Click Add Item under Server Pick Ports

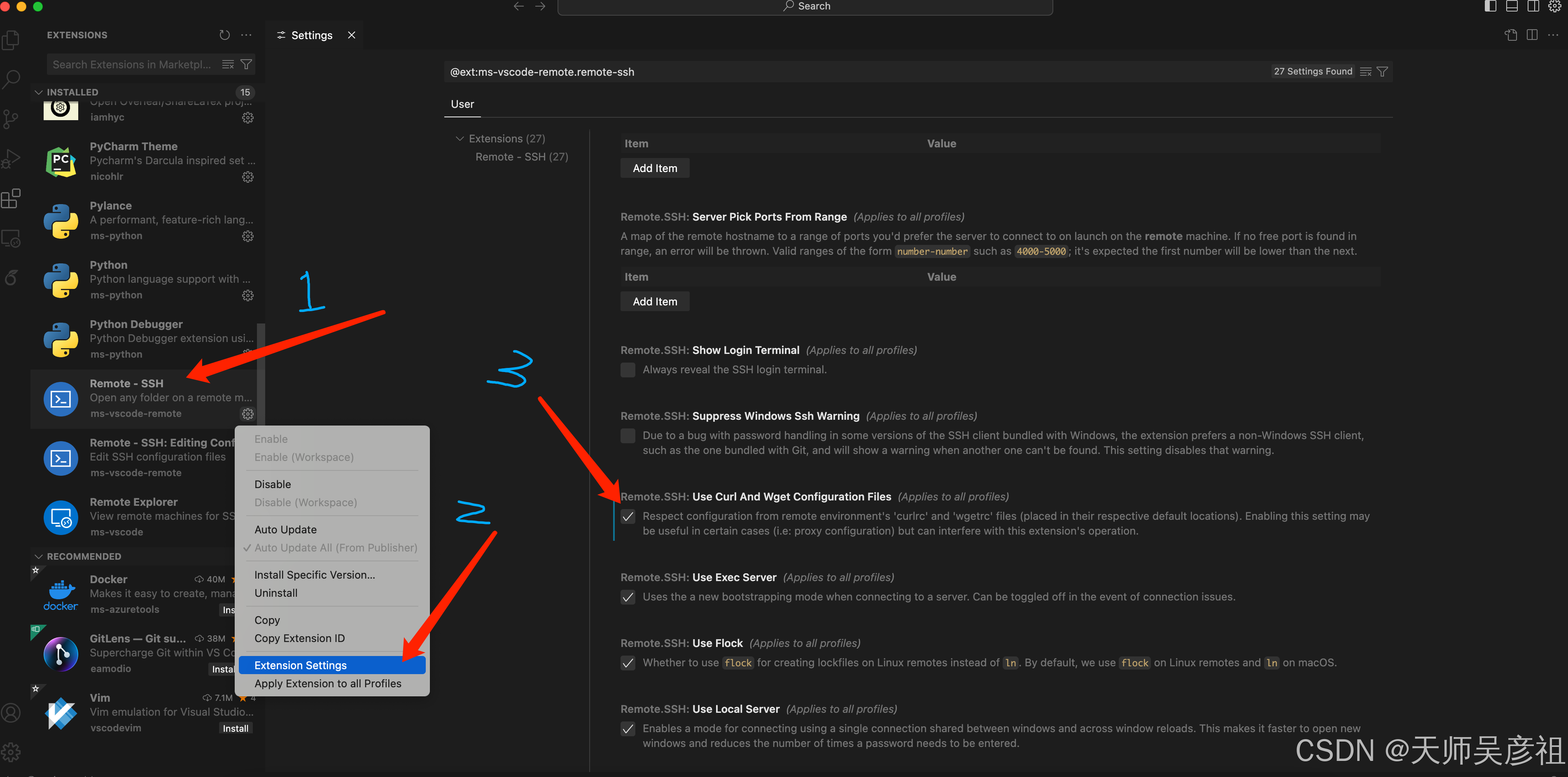tap(654, 302)
